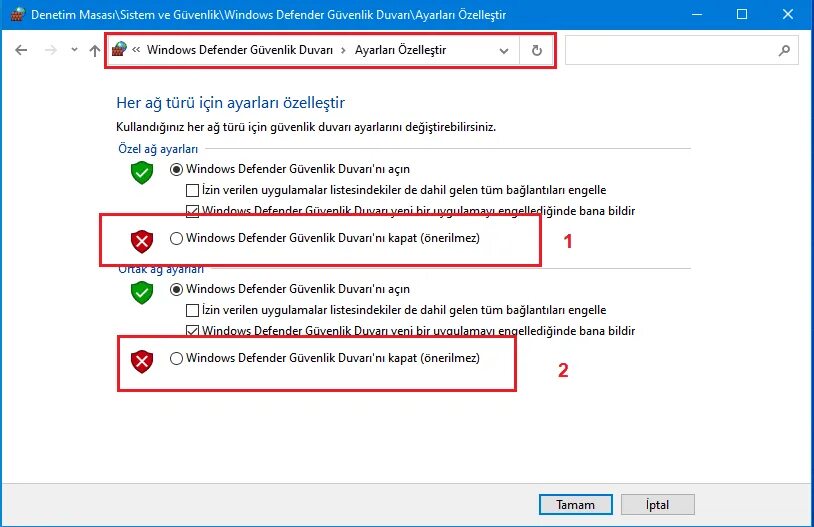Screen dimensions: 814x527
Task: Cancel changes with İptal button
Action: pos(658,505)
